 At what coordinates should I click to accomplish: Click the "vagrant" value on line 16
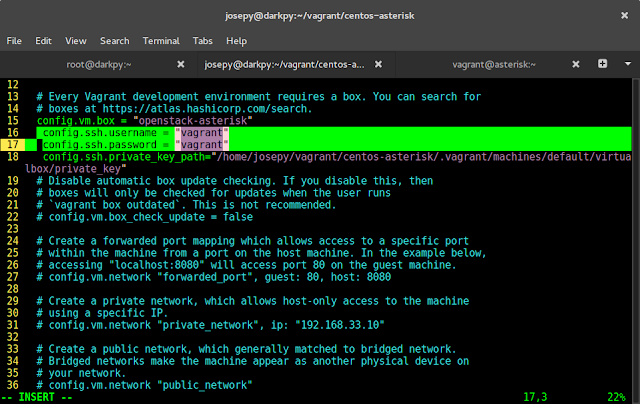point(202,133)
